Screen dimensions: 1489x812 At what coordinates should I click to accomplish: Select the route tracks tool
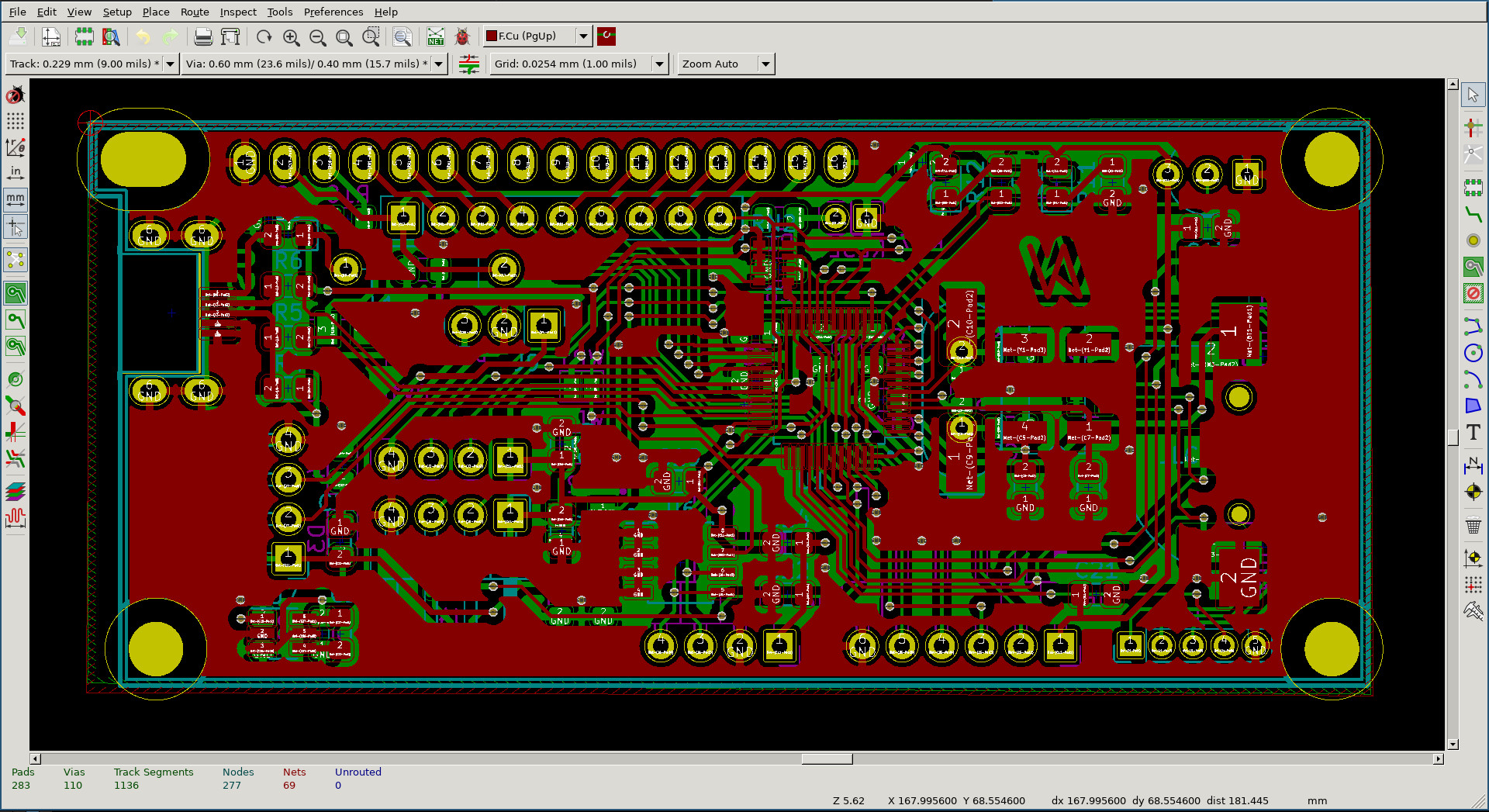click(1473, 214)
